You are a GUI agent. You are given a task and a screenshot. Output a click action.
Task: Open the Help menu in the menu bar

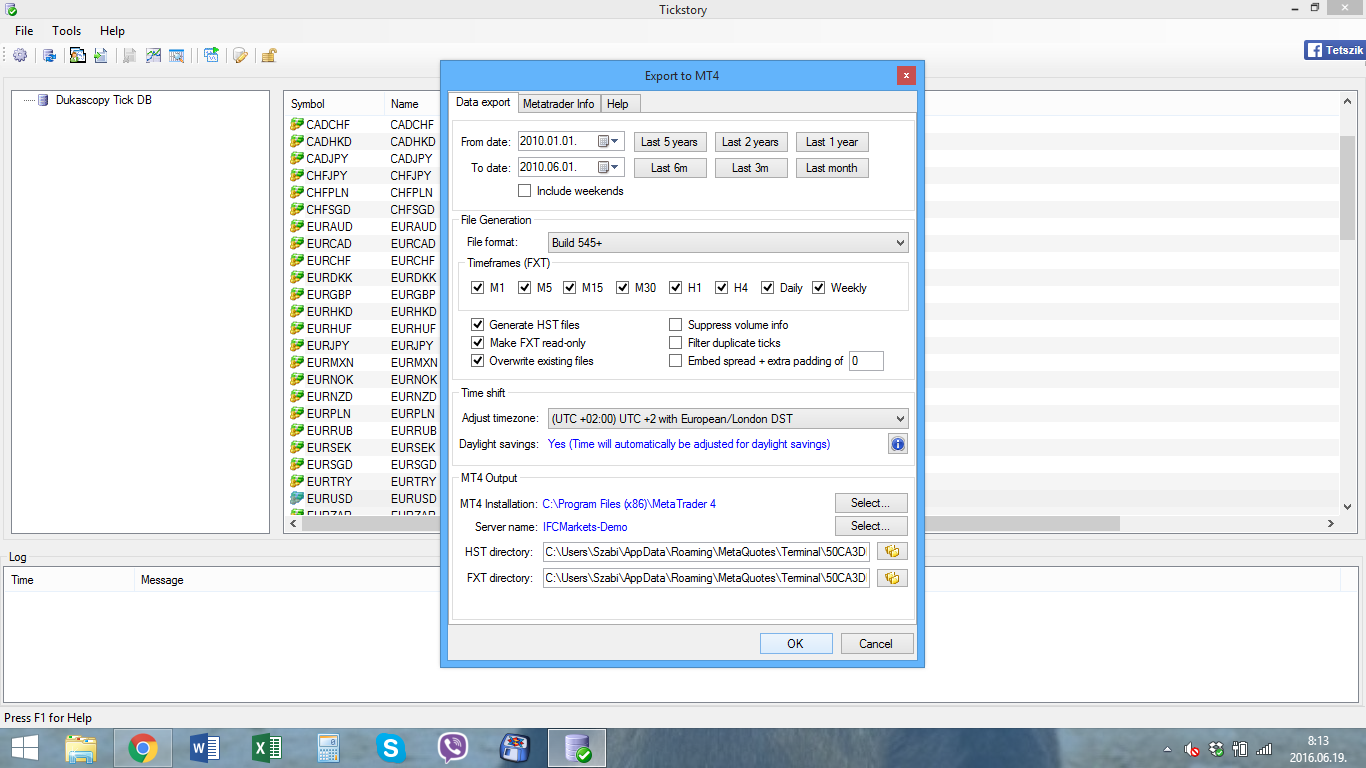112,31
